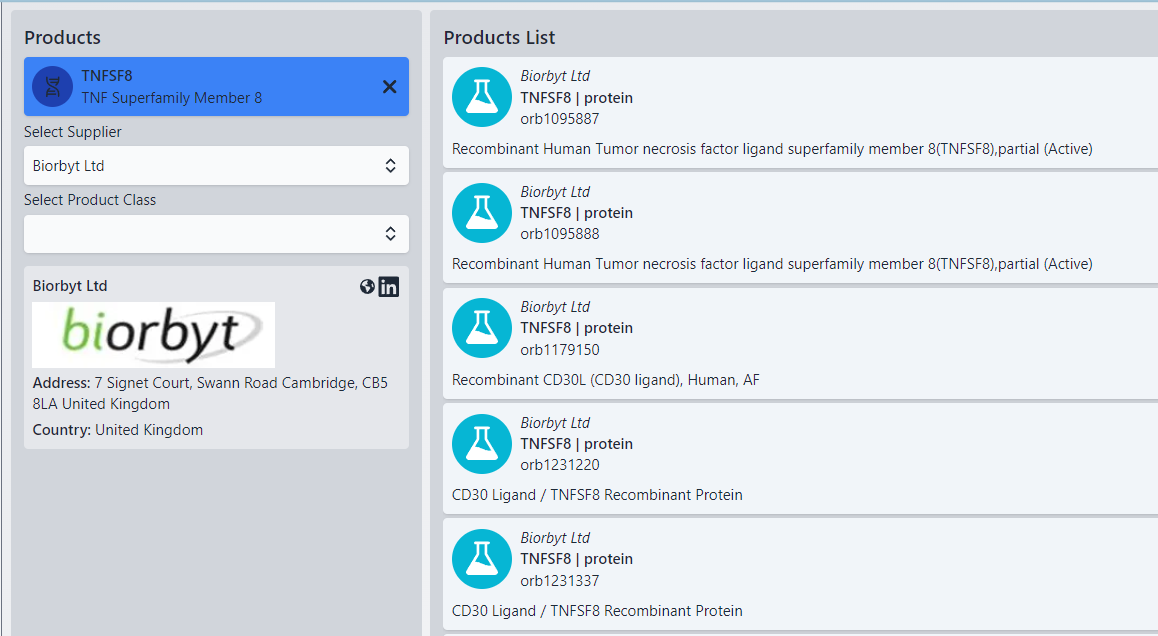The width and height of the screenshot is (1158, 636).
Task: Click flask icon for product orb1231337
Action: (x=482, y=559)
